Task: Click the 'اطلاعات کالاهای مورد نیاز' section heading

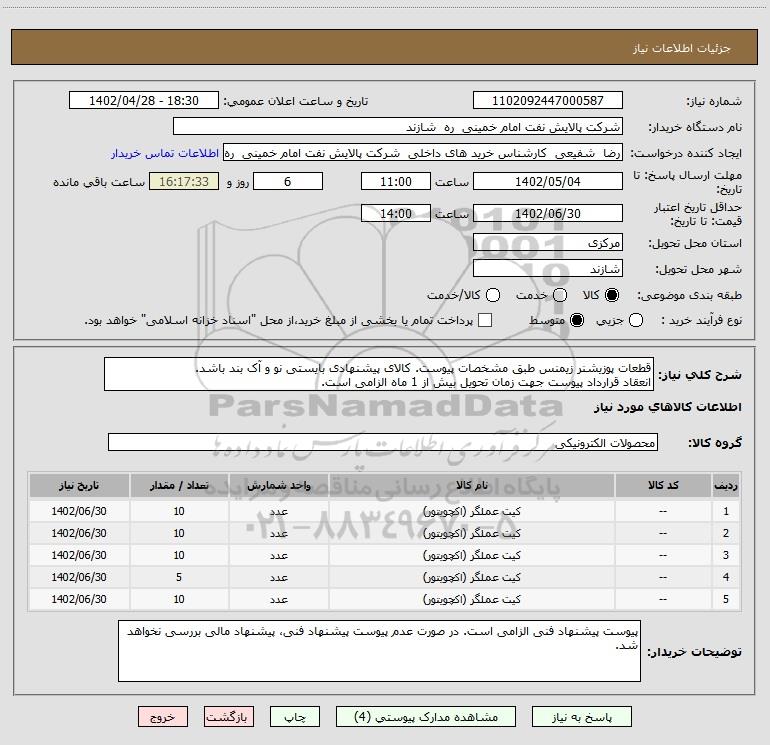Action: (x=668, y=407)
